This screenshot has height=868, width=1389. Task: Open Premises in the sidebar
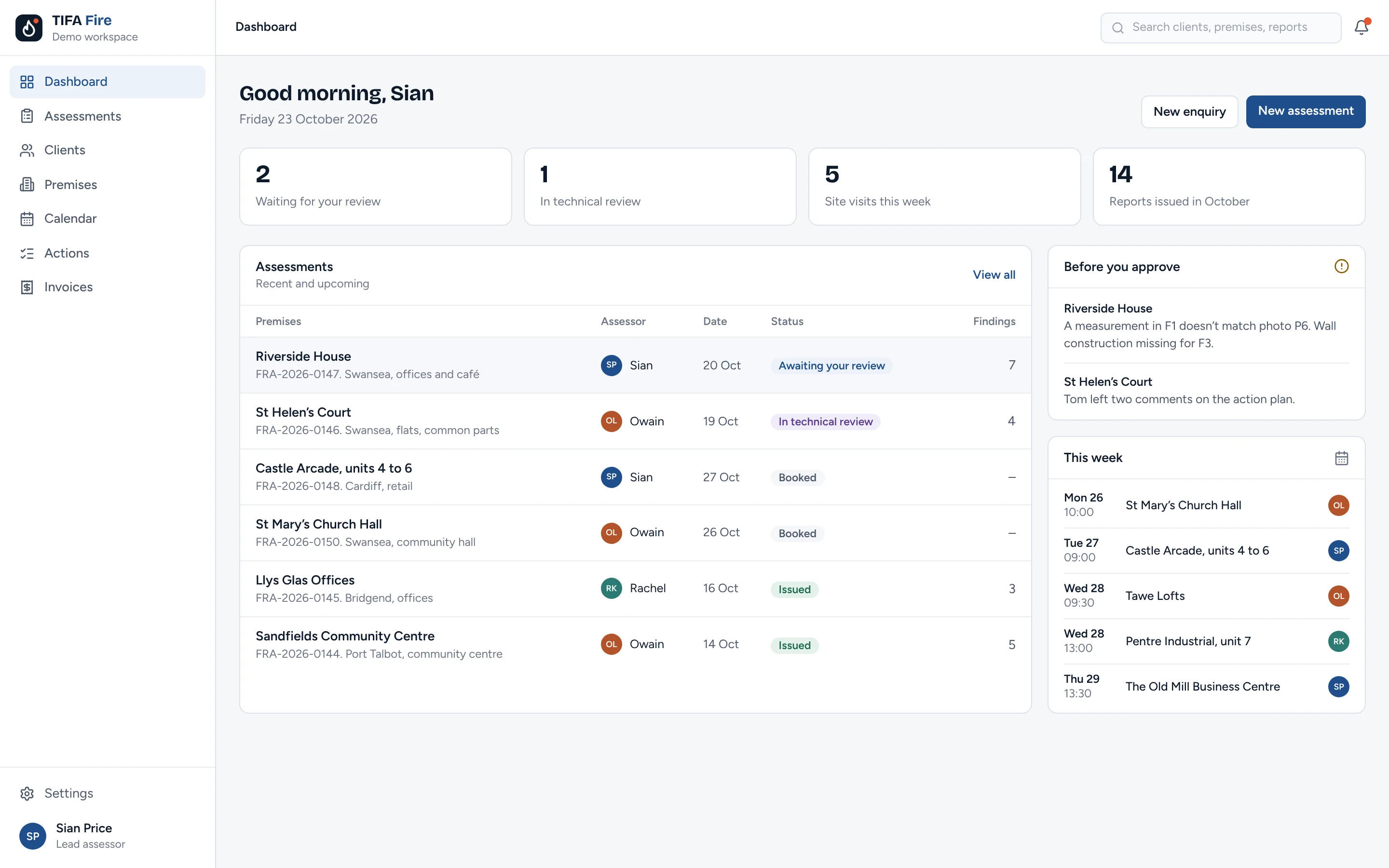click(x=108, y=184)
